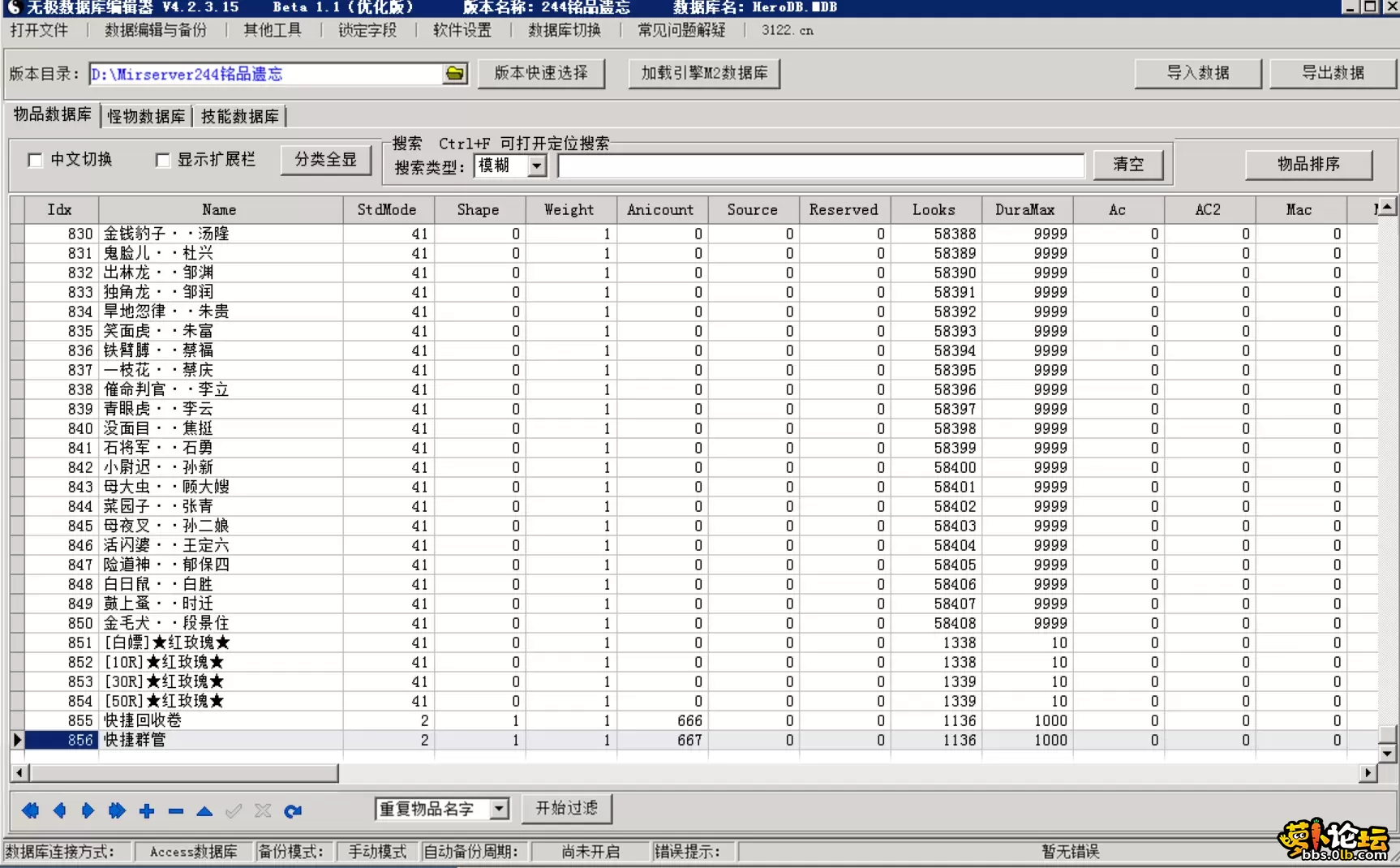Click the DuraMax column header

coord(1026,210)
